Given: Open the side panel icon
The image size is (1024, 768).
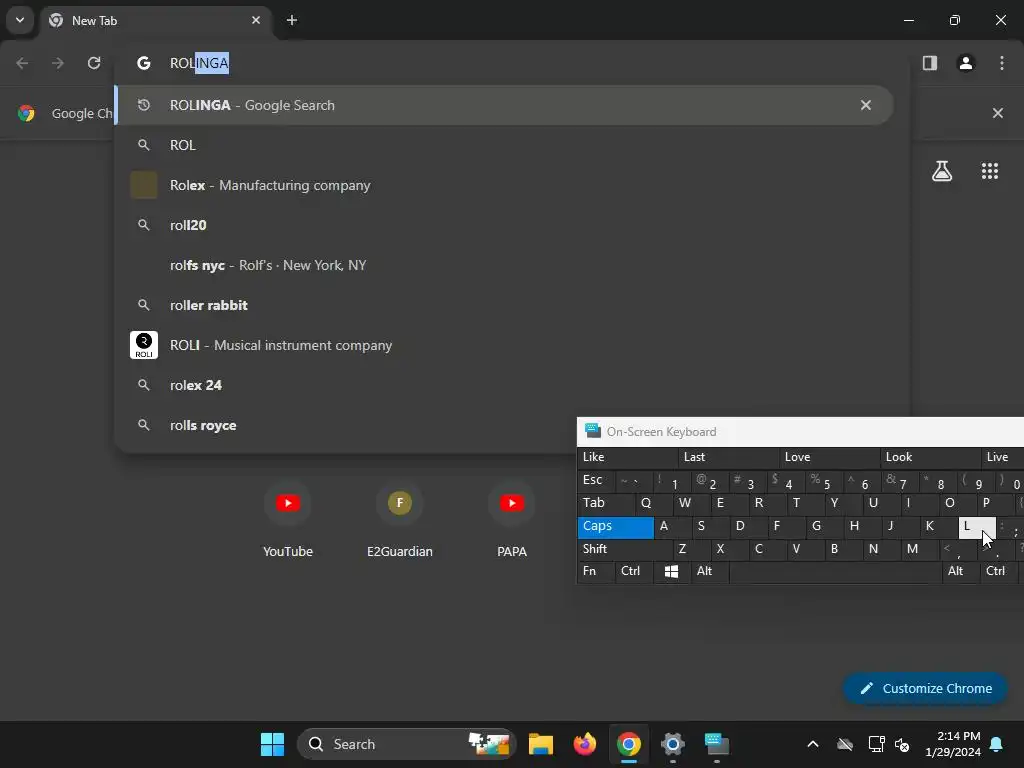Looking at the screenshot, I should pyautogui.click(x=930, y=63).
